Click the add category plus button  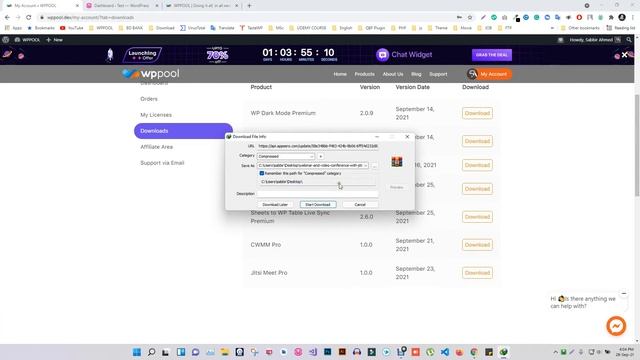320,156
